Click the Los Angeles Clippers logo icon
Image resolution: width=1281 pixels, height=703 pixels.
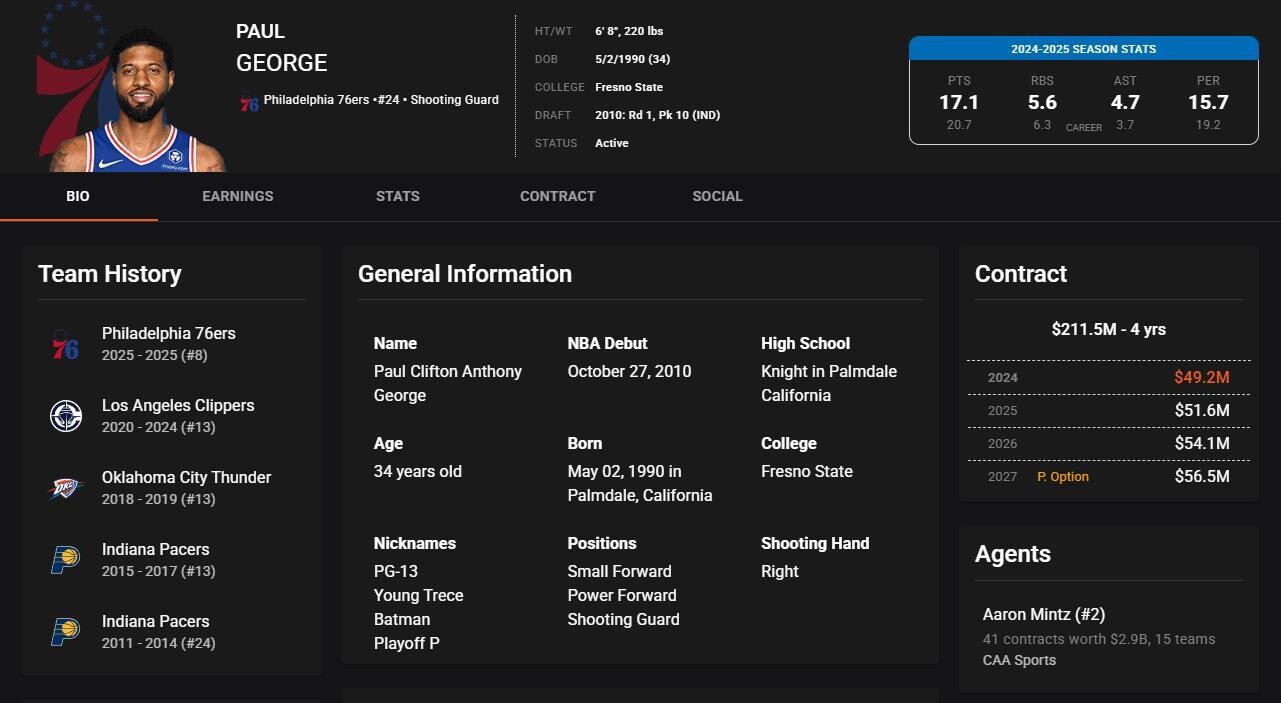[x=66, y=416]
